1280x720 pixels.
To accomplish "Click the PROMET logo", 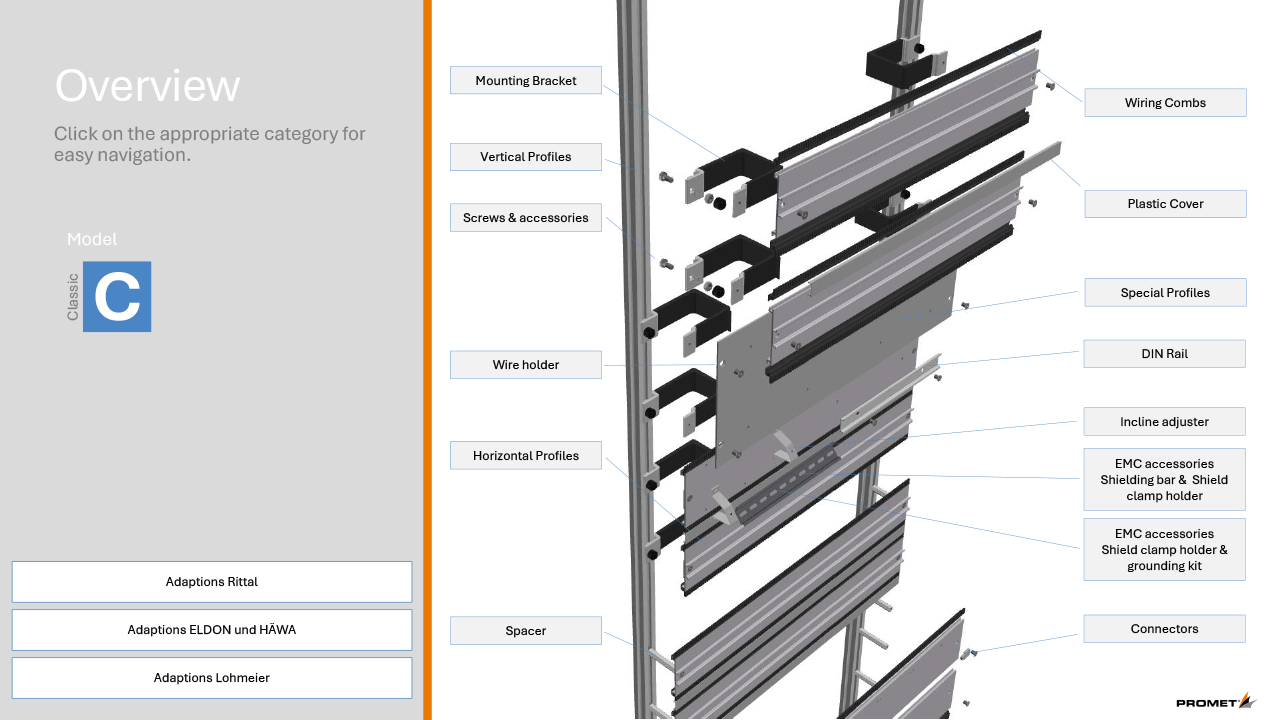I will [1215, 702].
